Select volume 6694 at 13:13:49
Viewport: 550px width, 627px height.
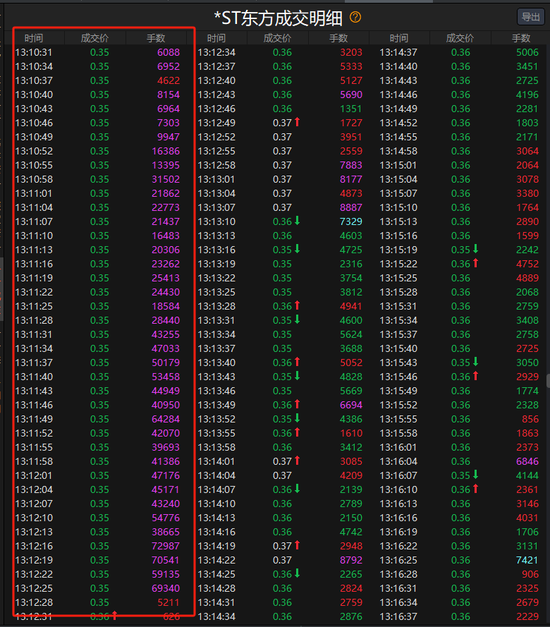(x=351, y=405)
